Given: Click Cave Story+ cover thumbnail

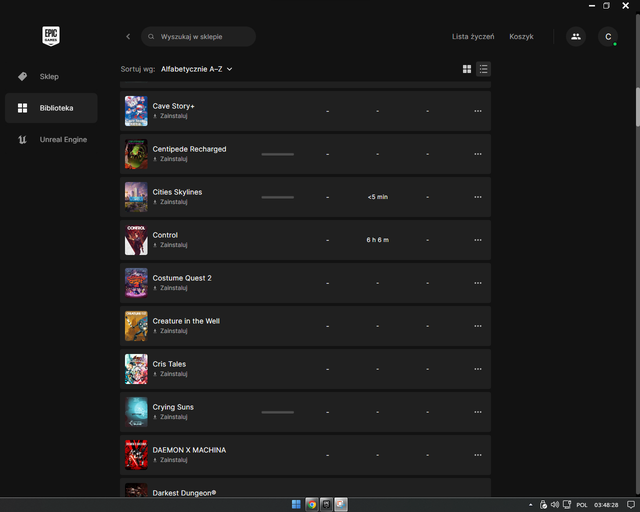Looking at the screenshot, I should (x=136, y=111).
